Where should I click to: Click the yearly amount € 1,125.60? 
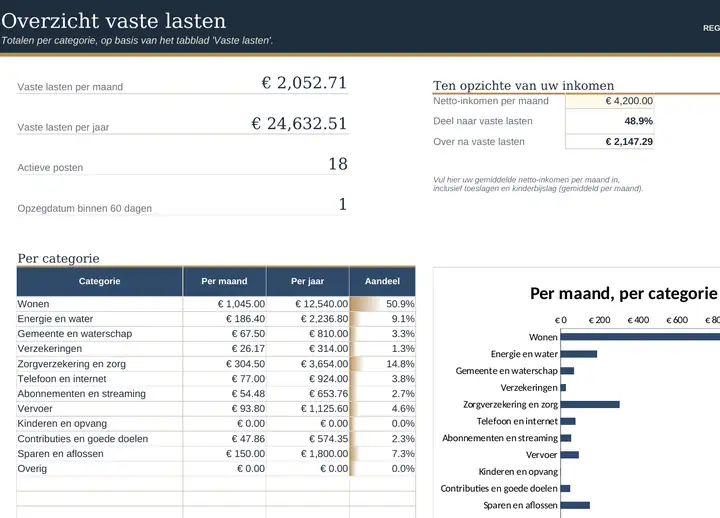(307, 409)
